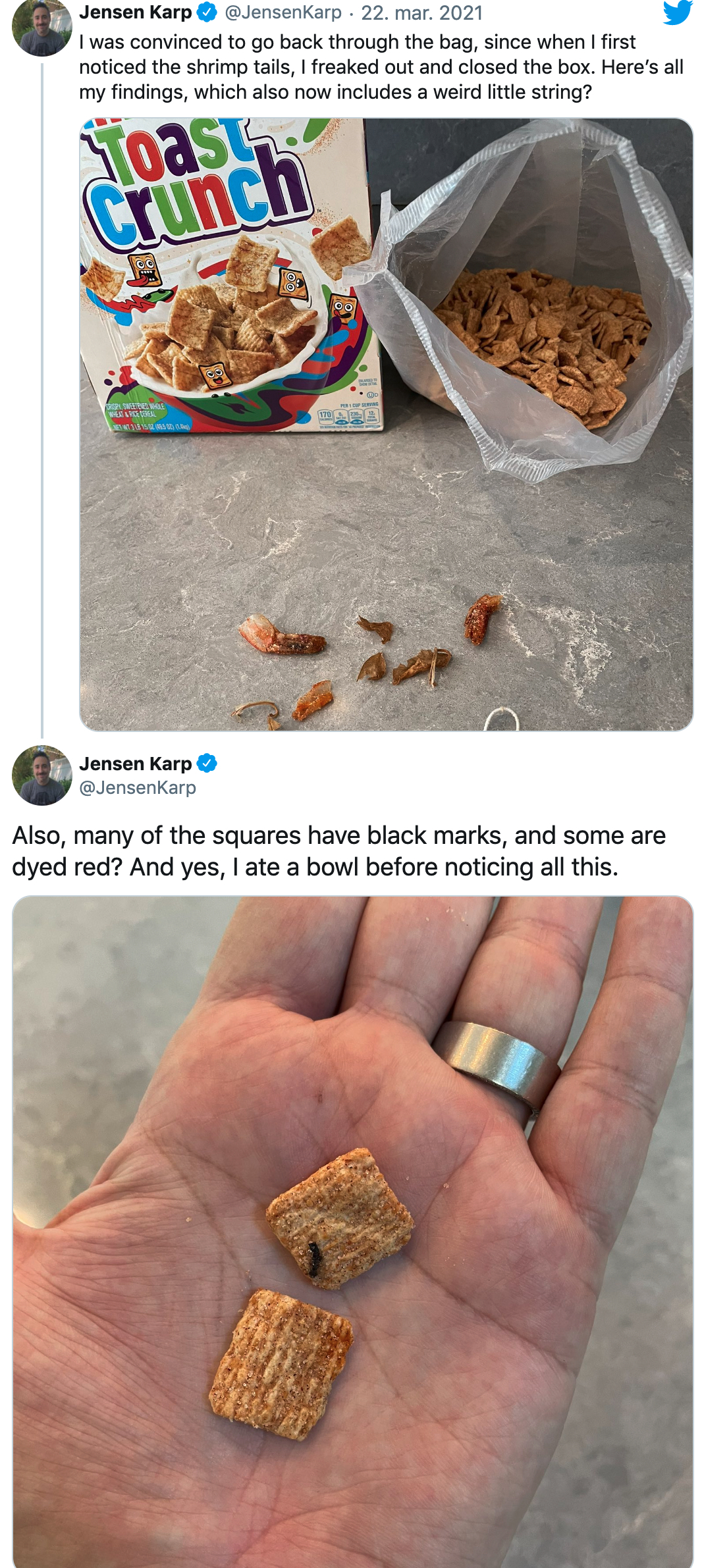The image size is (702, 1568).
Task: Click the @JensenKarp handle beside the date
Action: click(x=283, y=12)
